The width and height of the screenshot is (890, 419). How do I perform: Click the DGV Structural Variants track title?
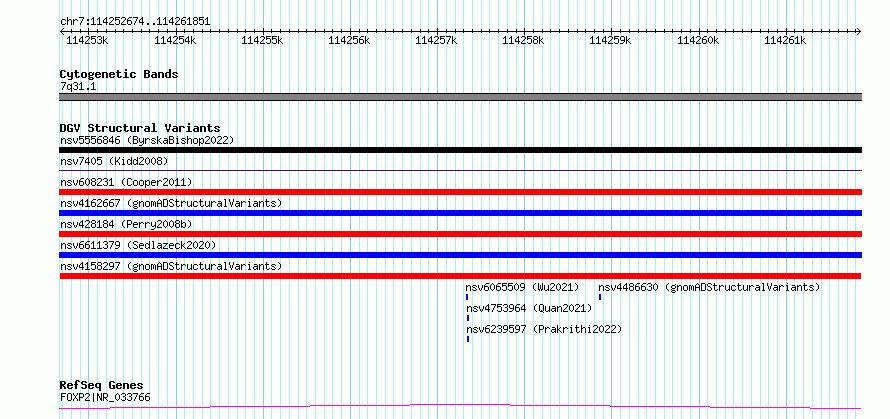[140, 128]
